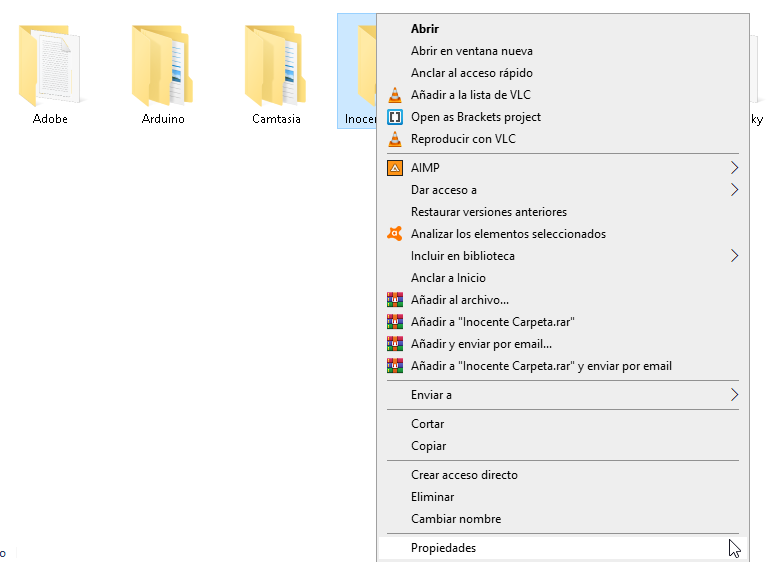Expand the Dar acceso a submenu arrow
768x562 pixels.
click(734, 190)
